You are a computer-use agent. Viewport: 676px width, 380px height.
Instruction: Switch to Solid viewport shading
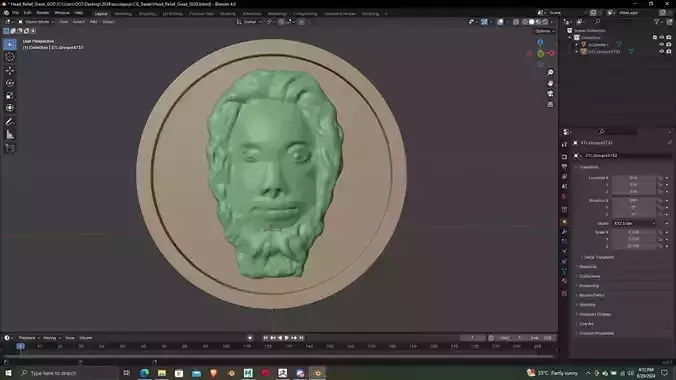click(x=532, y=22)
